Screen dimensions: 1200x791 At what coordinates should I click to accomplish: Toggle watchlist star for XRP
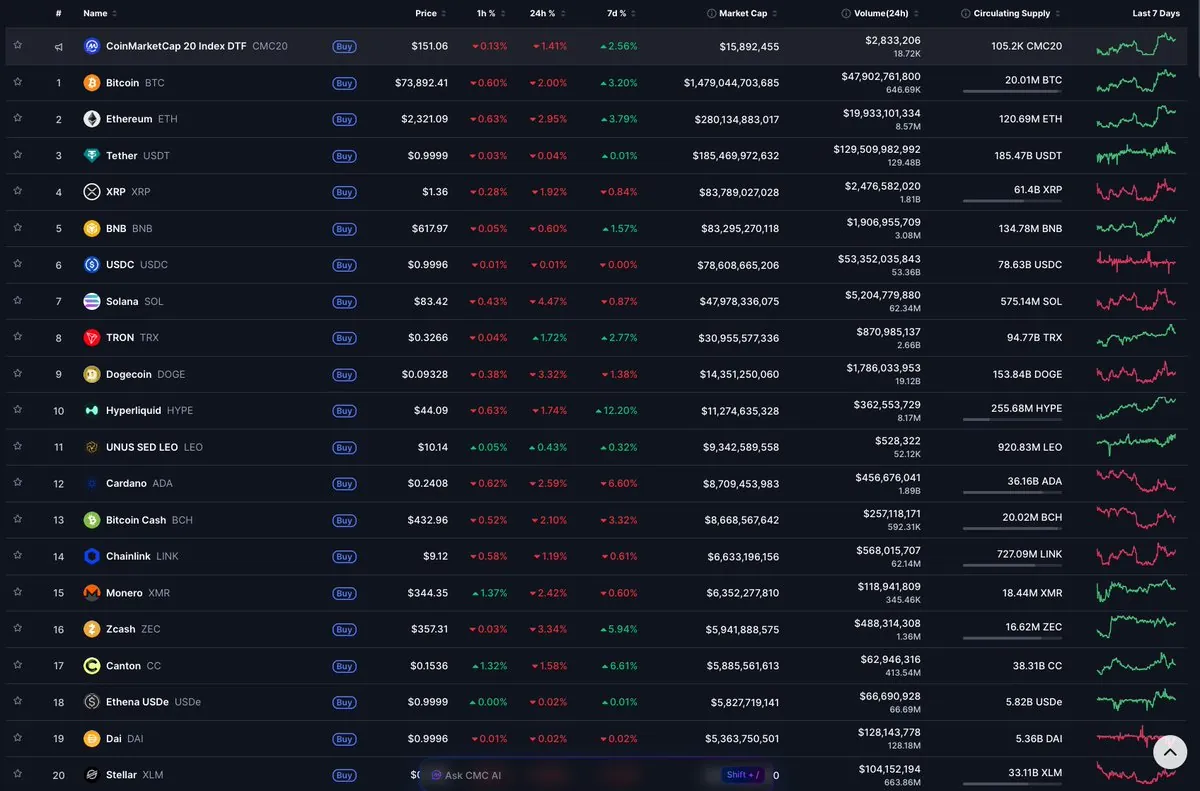(18, 191)
